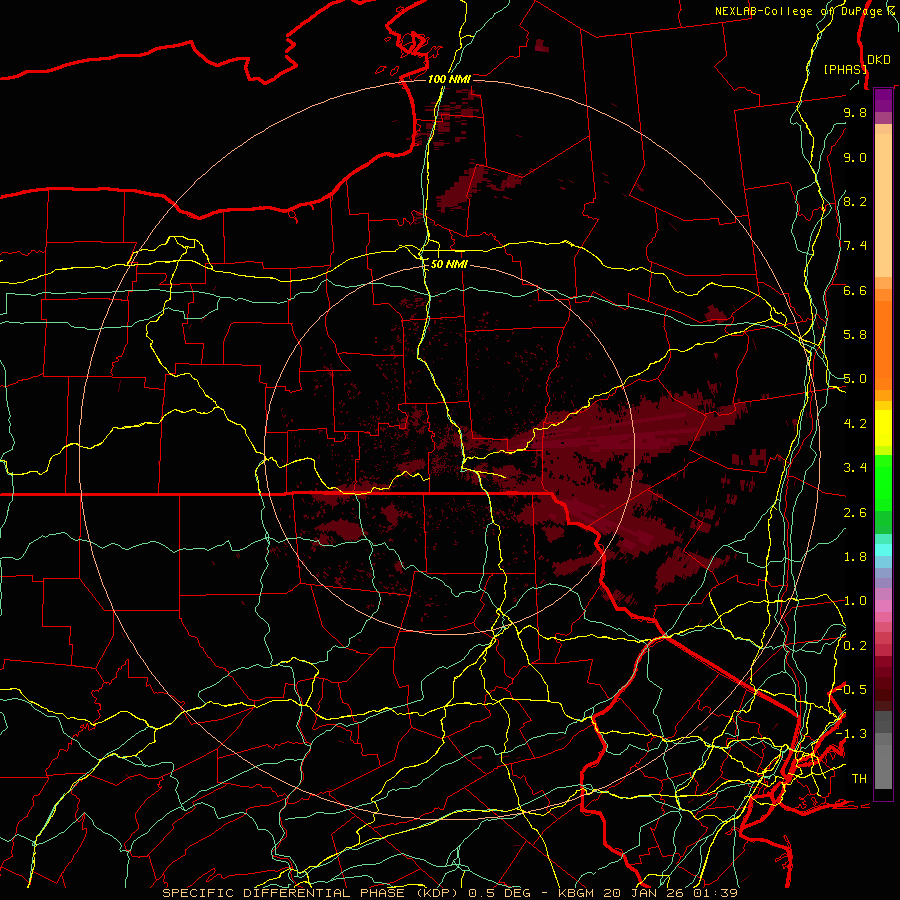Pick the 0.2 legend value
The height and width of the screenshot is (900, 900).
(x=855, y=646)
